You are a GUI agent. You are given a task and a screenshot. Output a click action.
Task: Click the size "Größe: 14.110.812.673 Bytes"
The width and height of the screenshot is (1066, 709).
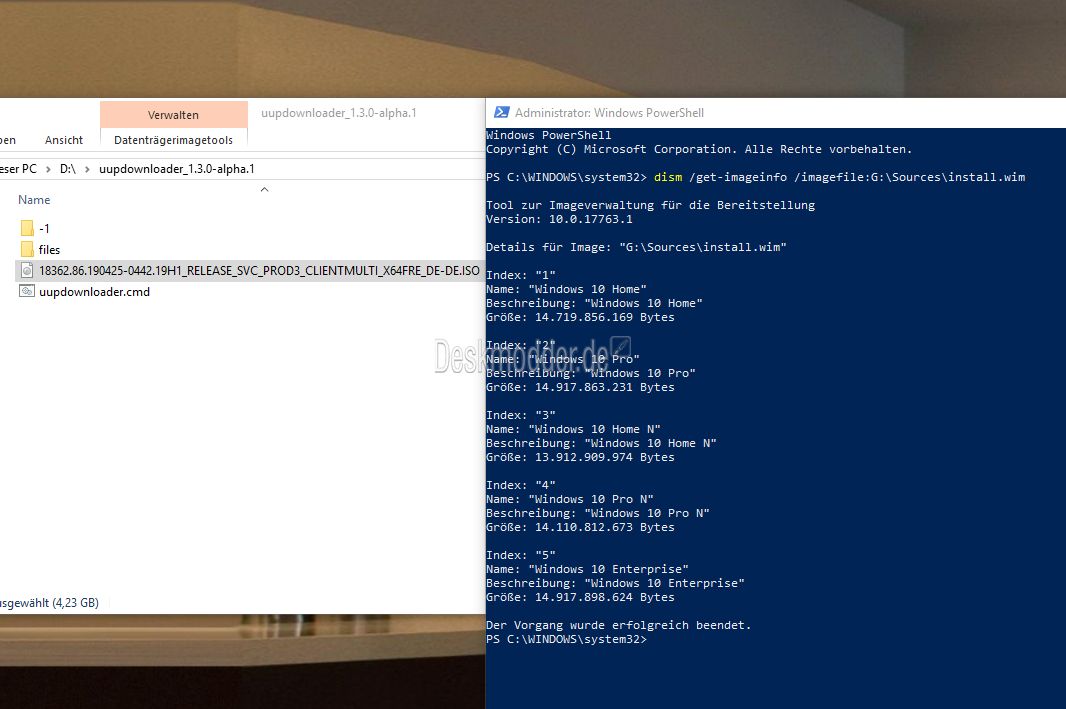pyautogui.click(x=581, y=527)
